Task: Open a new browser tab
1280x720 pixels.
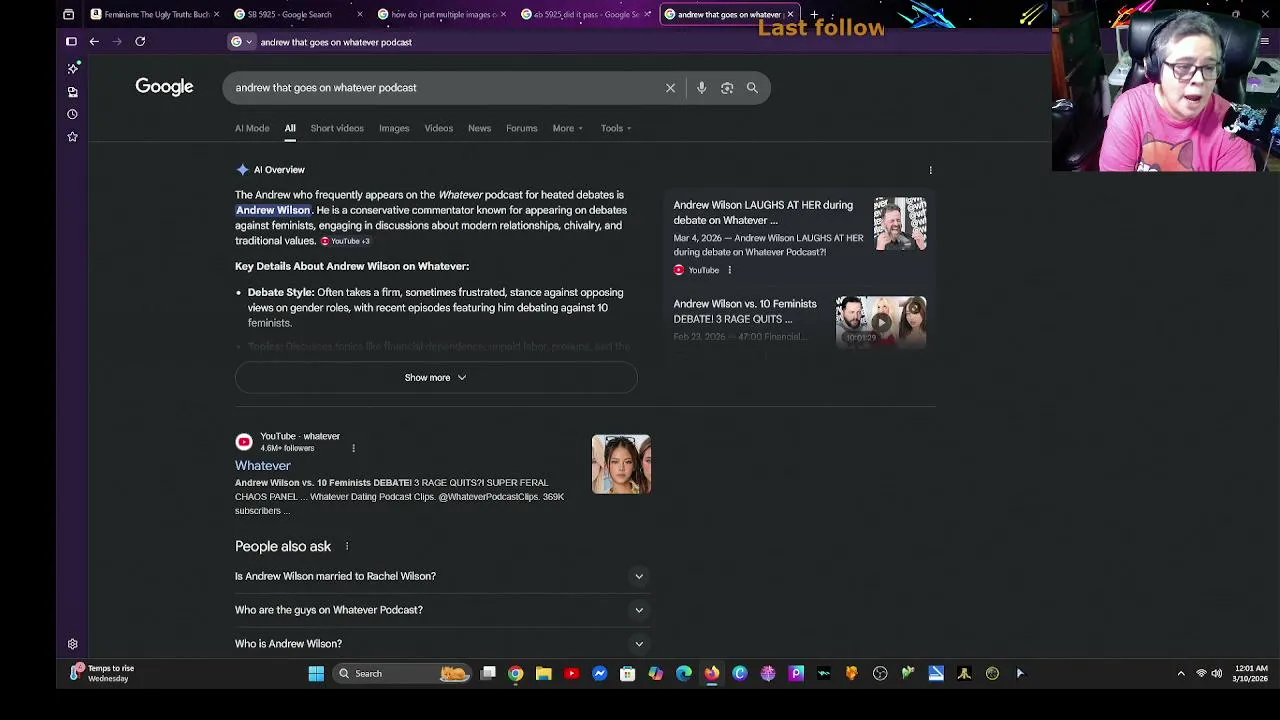Action: pyautogui.click(x=814, y=14)
